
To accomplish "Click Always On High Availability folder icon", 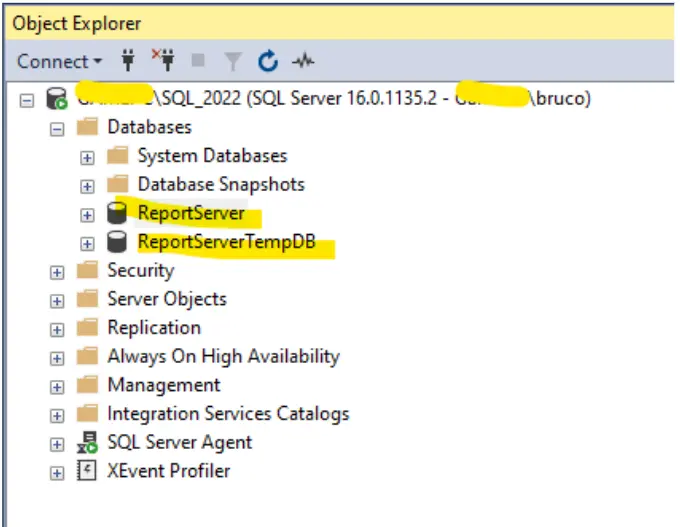I will 88,356.
